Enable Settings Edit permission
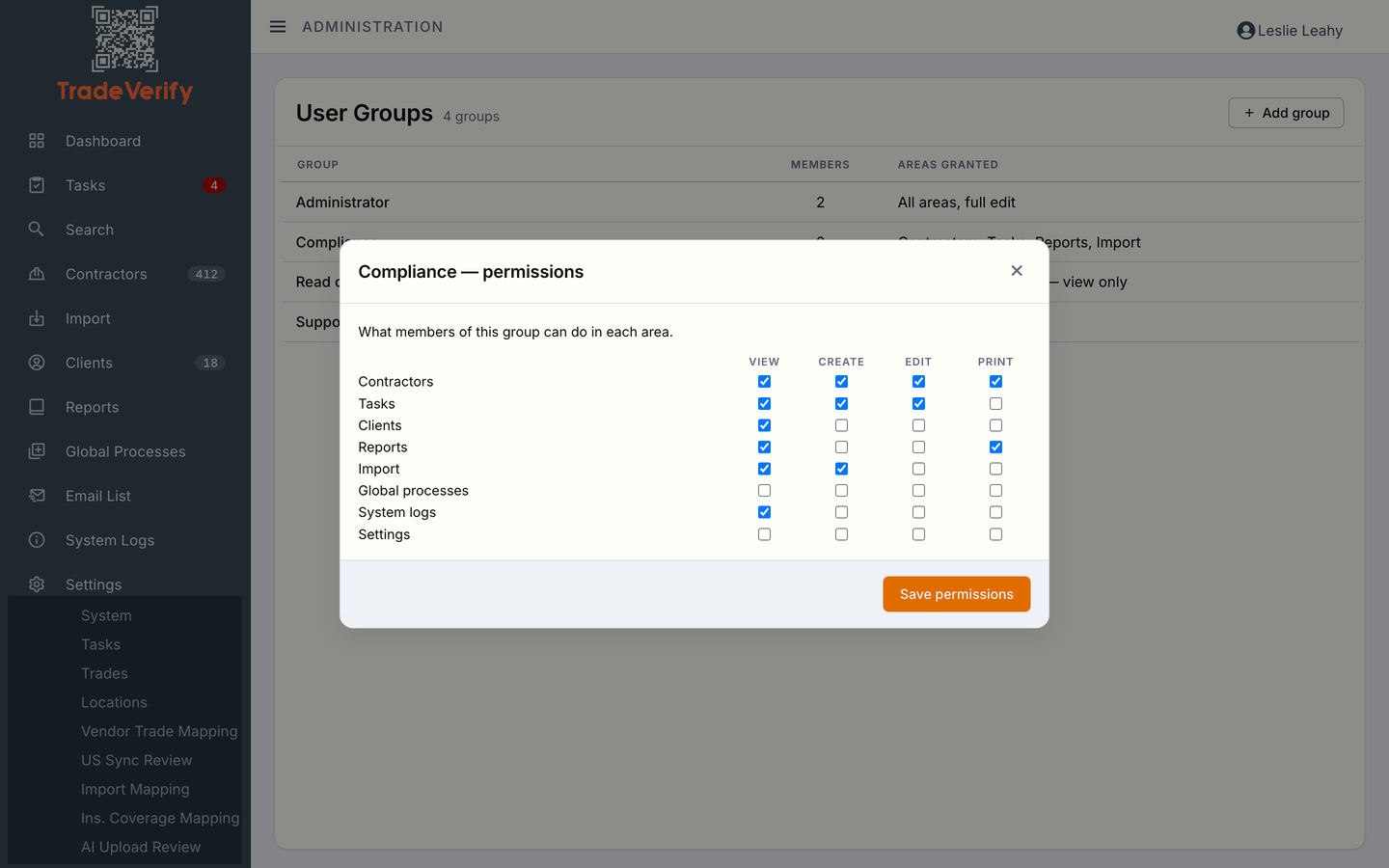Screen dimensions: 1389x868 [918, 534]
